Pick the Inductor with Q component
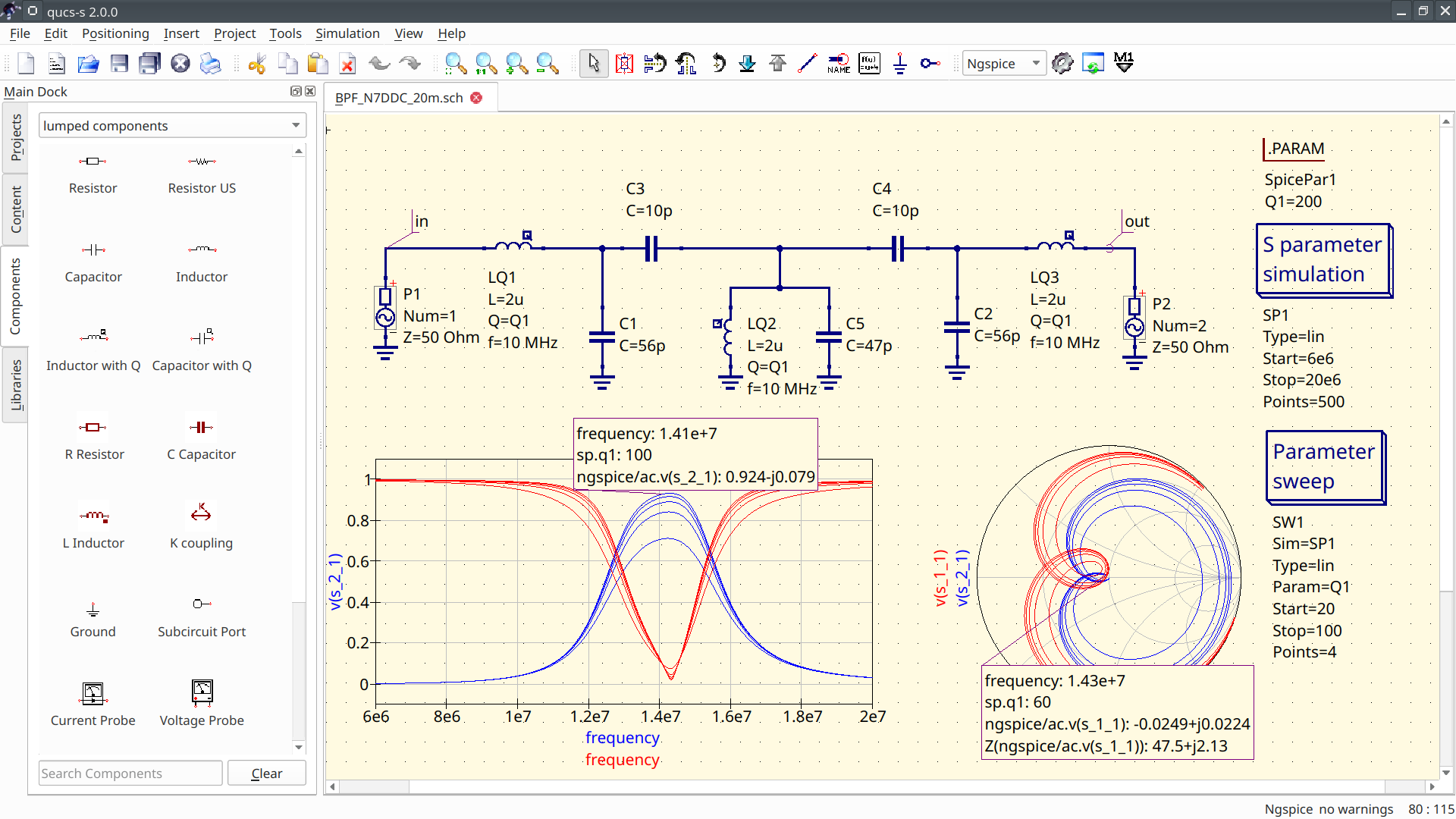This screenshot has width=1456, height=819. click(93, 352)
